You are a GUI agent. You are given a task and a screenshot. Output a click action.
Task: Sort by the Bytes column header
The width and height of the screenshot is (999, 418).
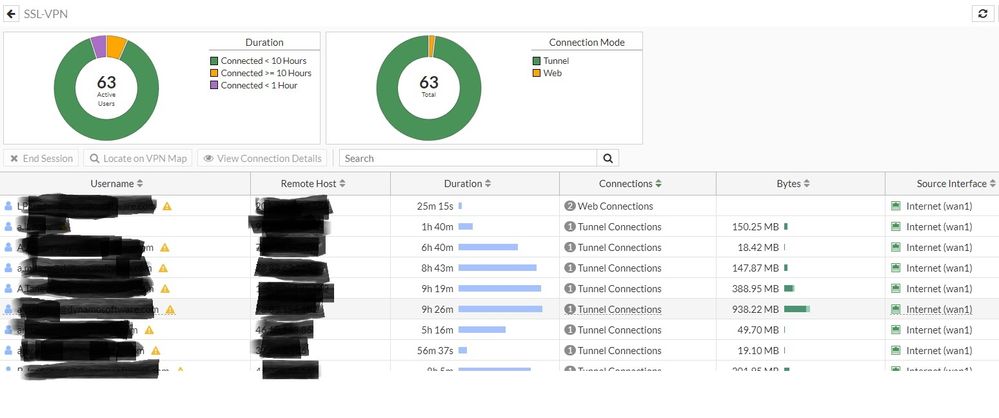[x=793, y=184]
